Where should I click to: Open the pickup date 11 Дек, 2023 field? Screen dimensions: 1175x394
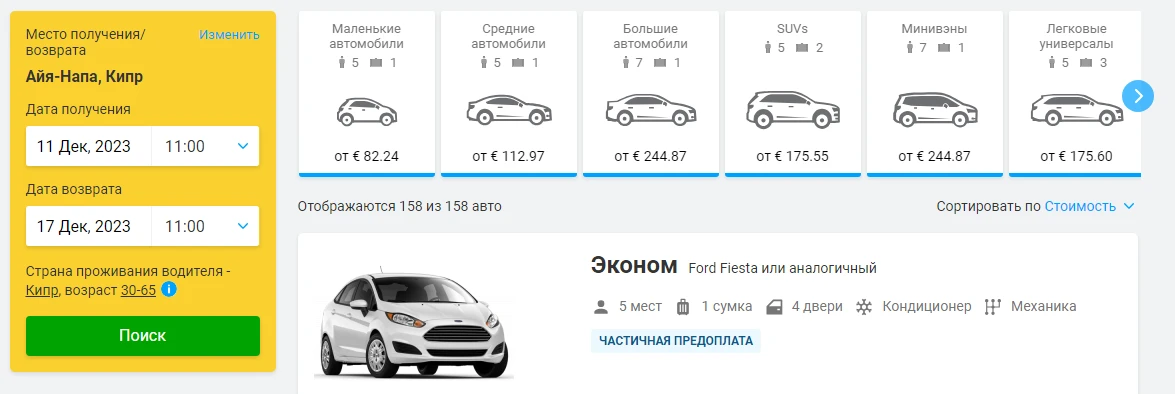click(x=89, y=146)
